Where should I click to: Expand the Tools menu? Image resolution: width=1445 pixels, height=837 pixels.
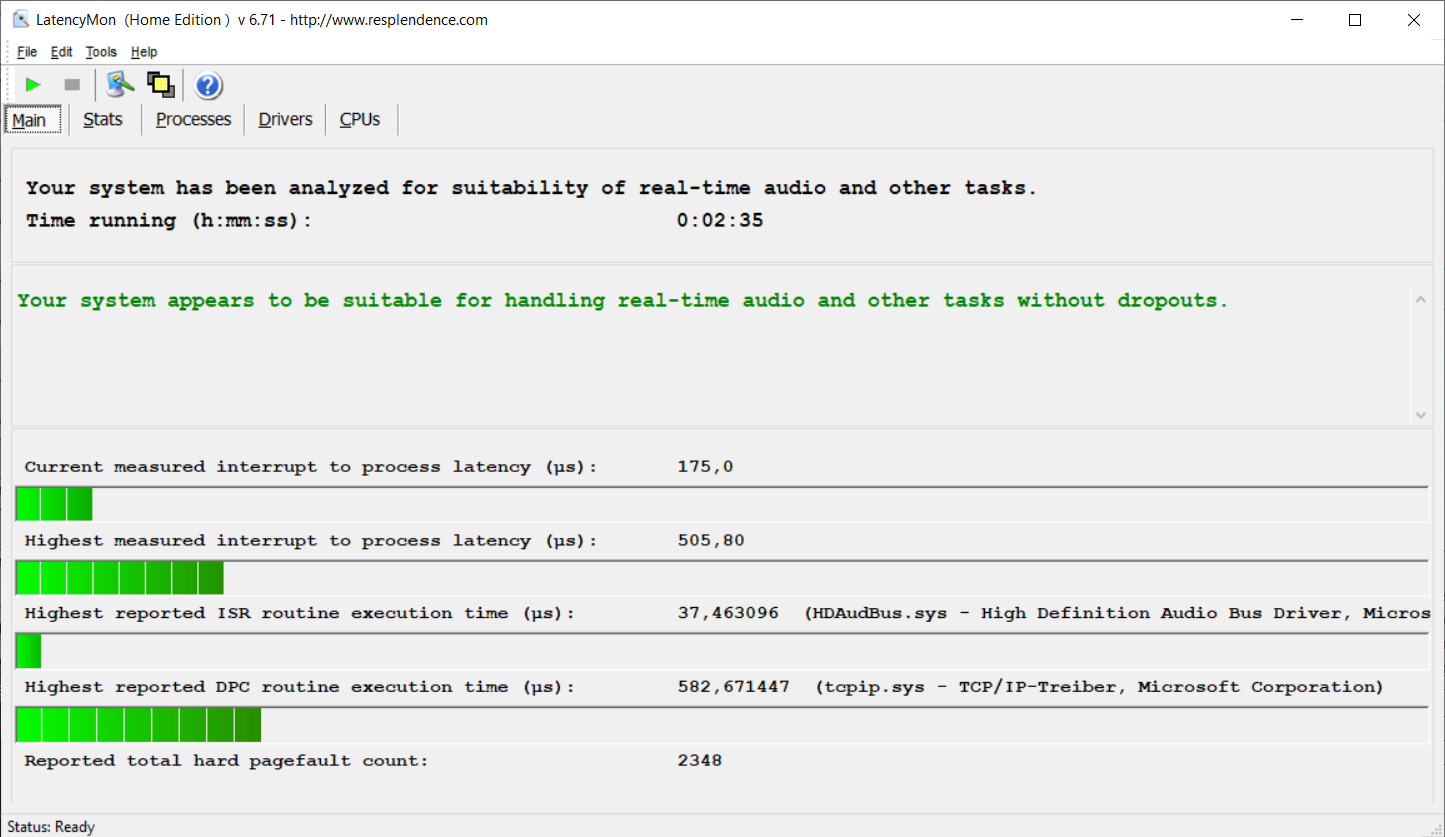point(101,52)
